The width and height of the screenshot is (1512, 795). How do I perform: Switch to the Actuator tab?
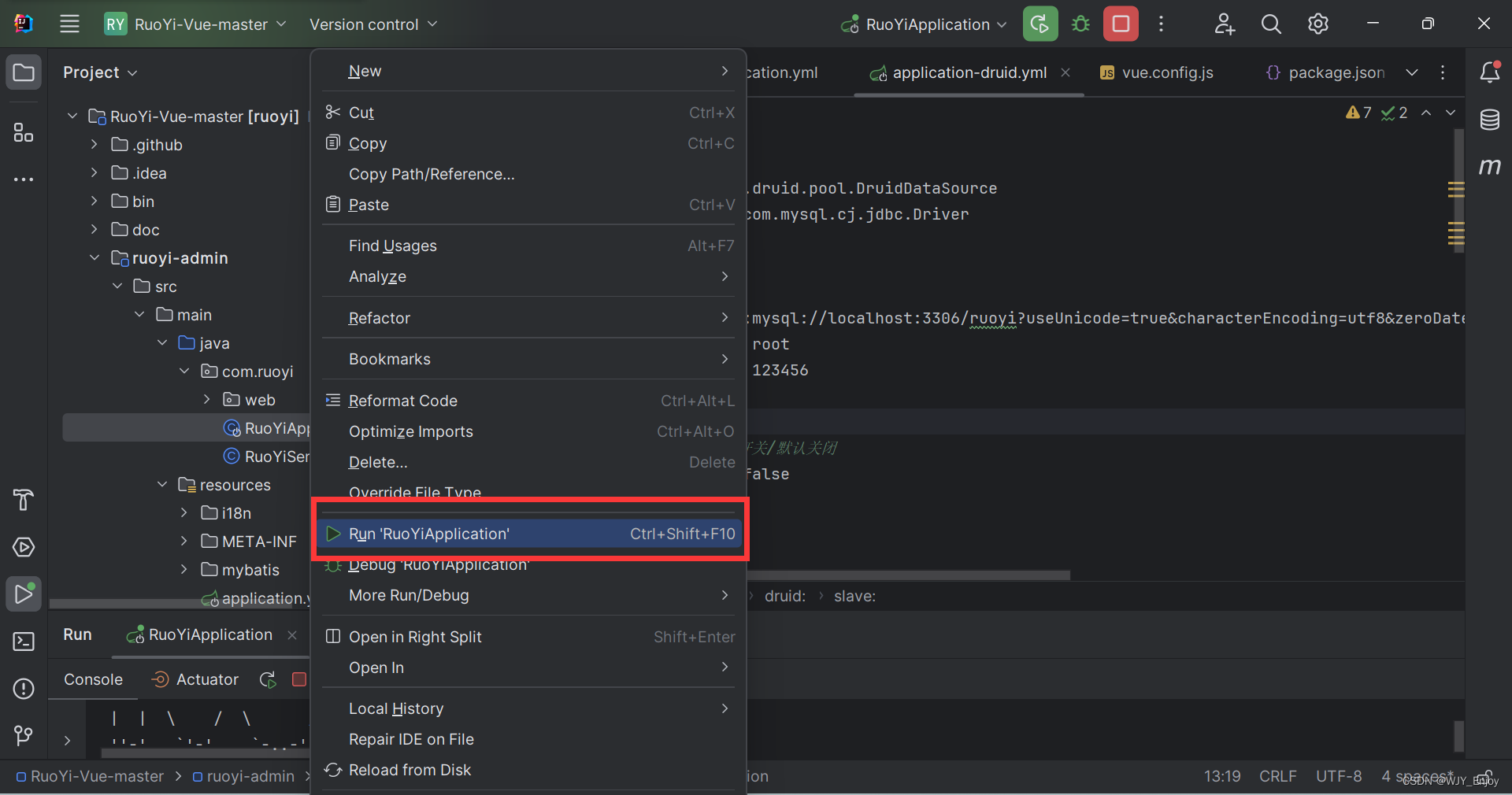(x=195, y=679)
